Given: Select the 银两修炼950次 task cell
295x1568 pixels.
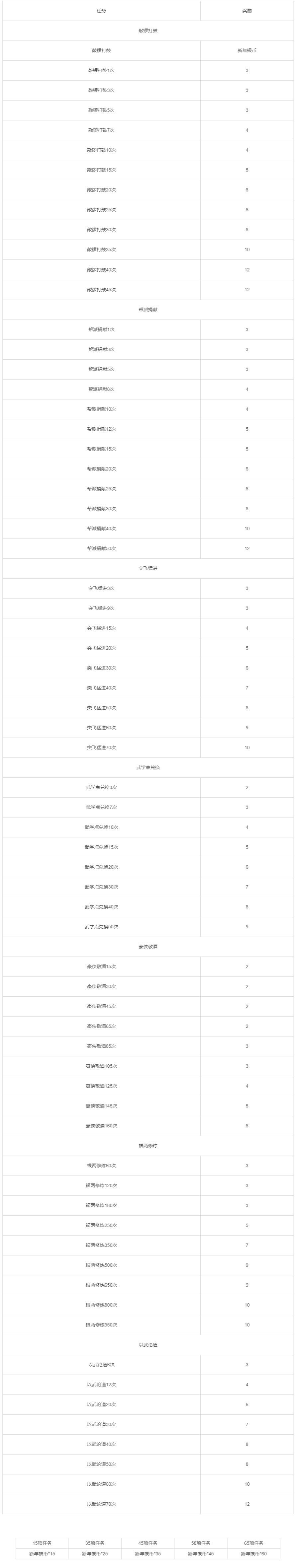Looking at the screenshot, I should [101, 1324].
